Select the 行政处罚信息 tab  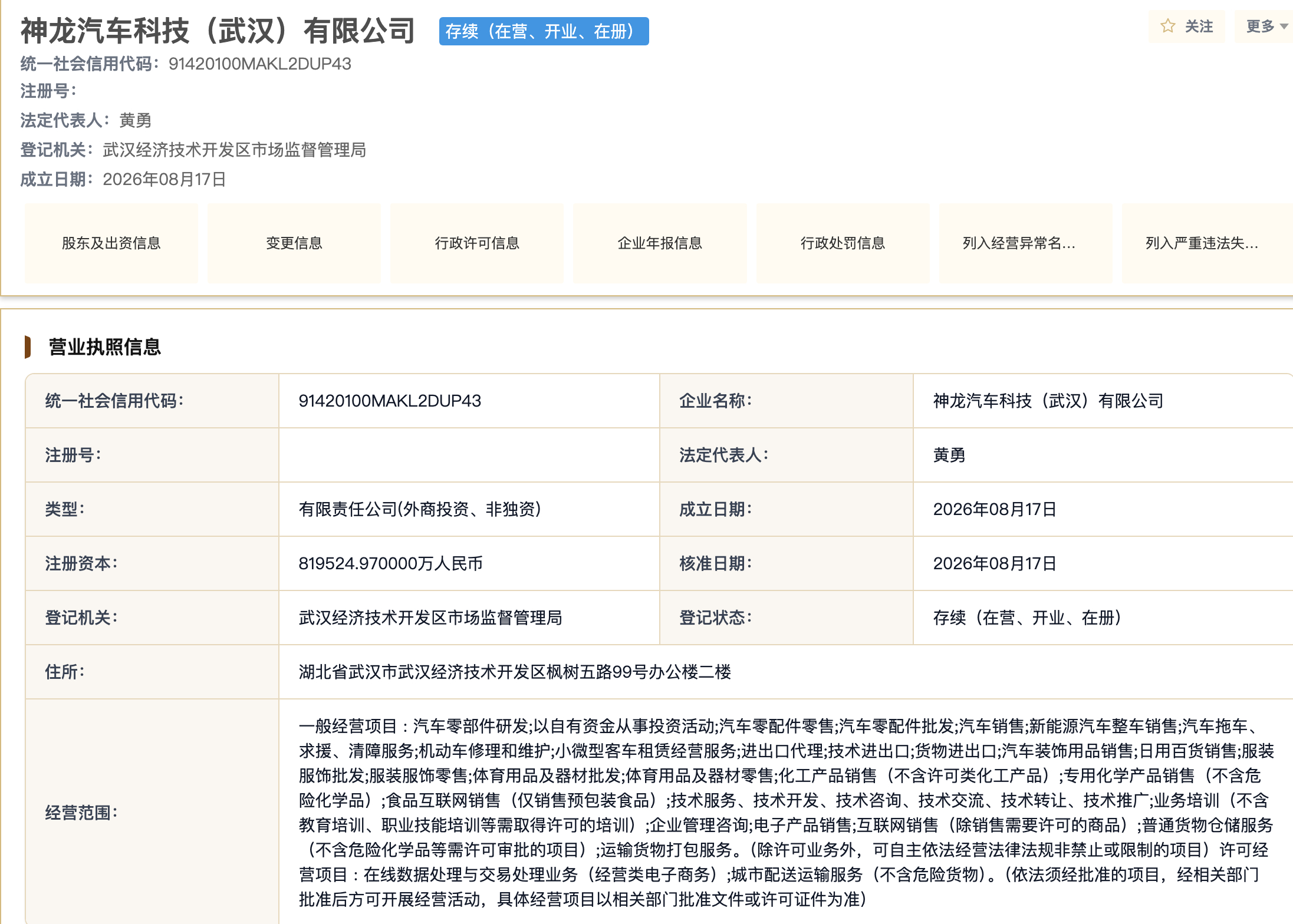(x=843, y=243)
